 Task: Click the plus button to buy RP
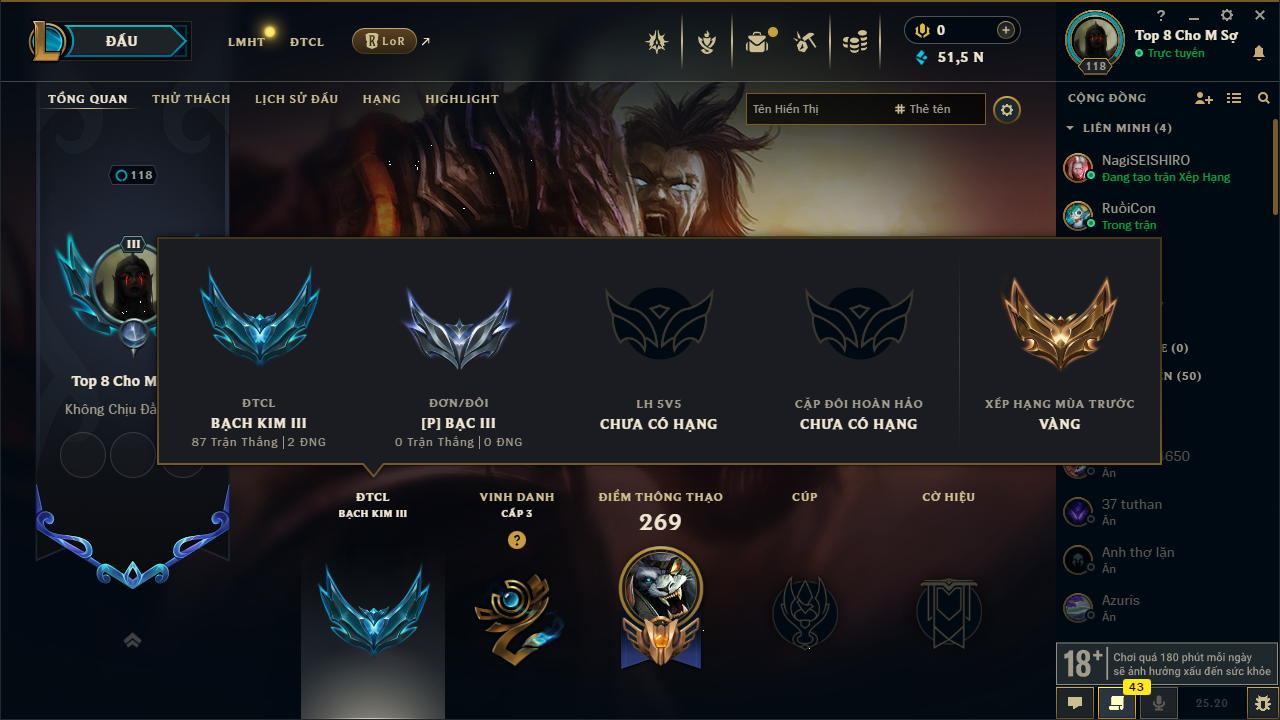pyautogui.click(x=1006, y=30)
